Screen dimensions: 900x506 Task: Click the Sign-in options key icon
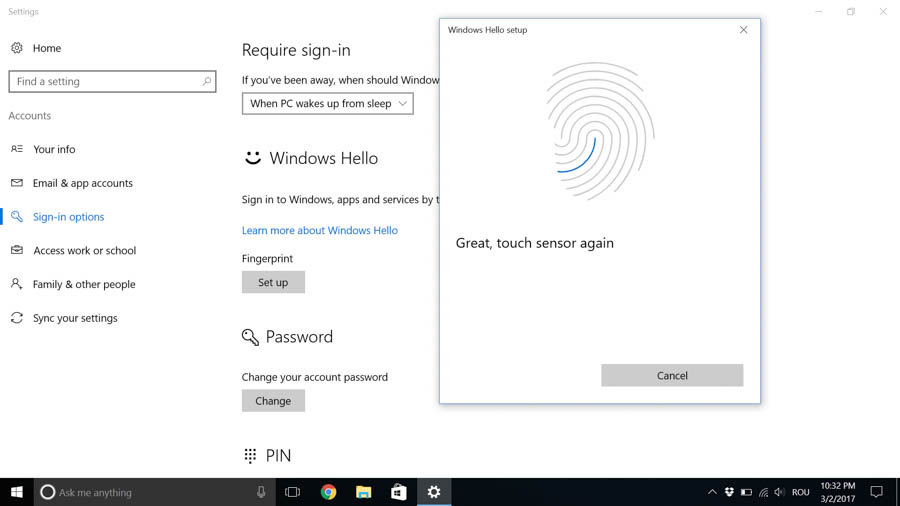(x=17, y=216)
